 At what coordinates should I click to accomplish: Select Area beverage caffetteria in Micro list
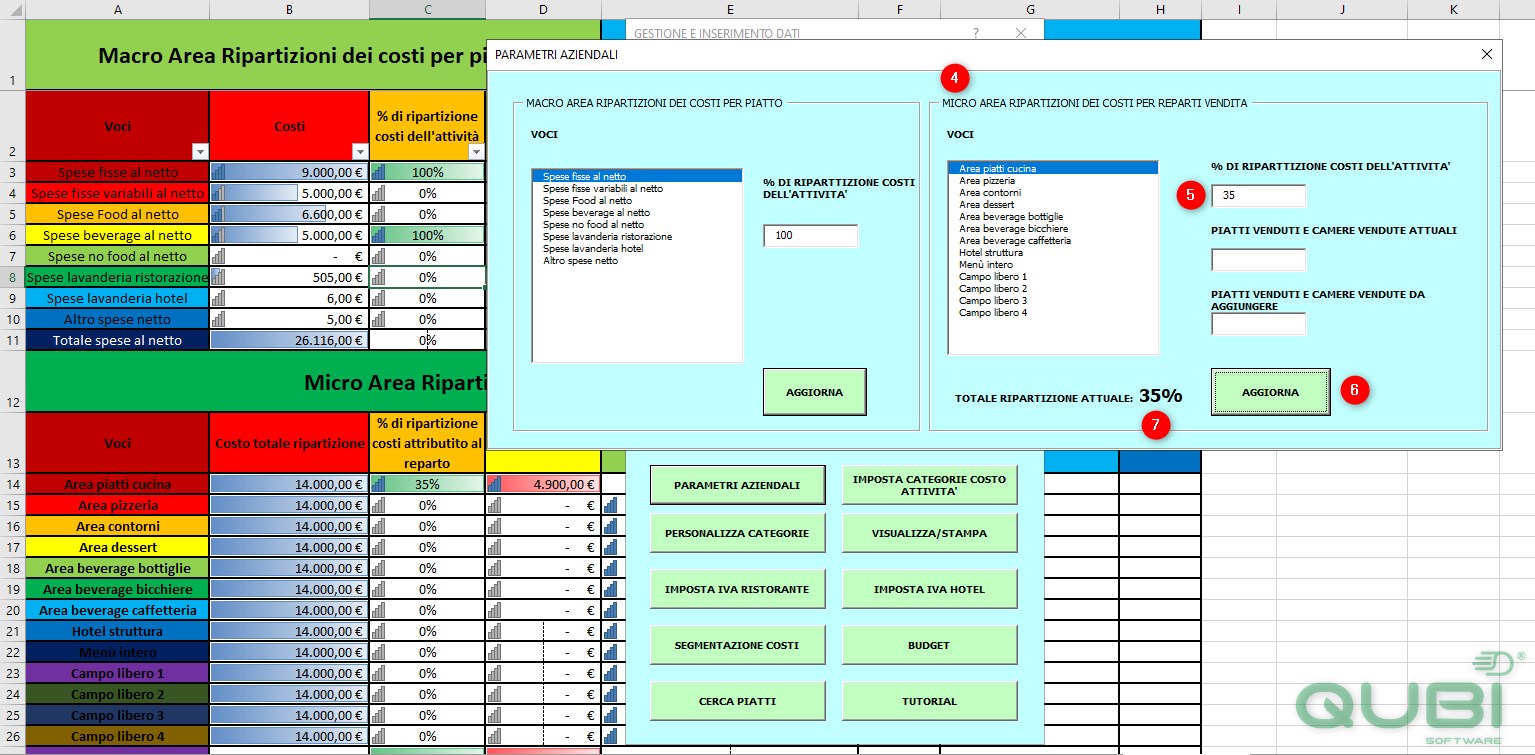click(1053, 240)
